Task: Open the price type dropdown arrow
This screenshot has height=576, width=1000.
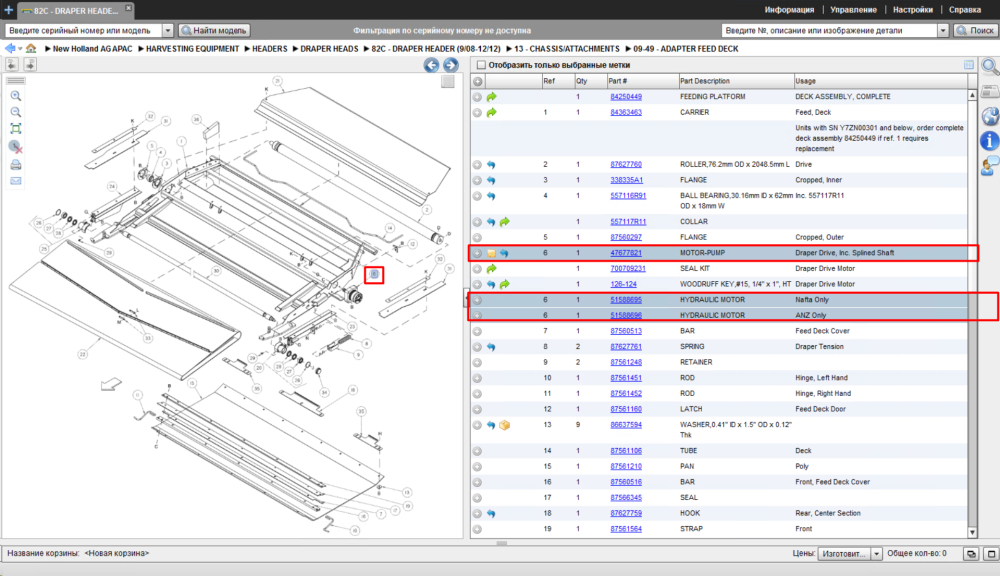Action: coord(876,554)
